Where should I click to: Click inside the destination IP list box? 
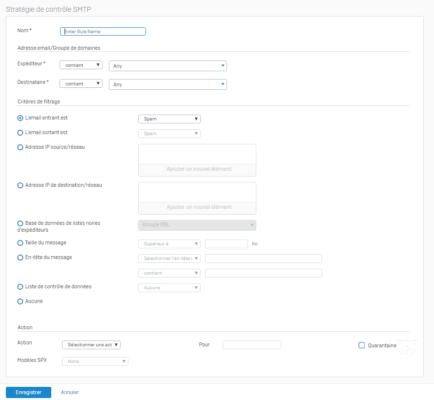tap(197, 192)
